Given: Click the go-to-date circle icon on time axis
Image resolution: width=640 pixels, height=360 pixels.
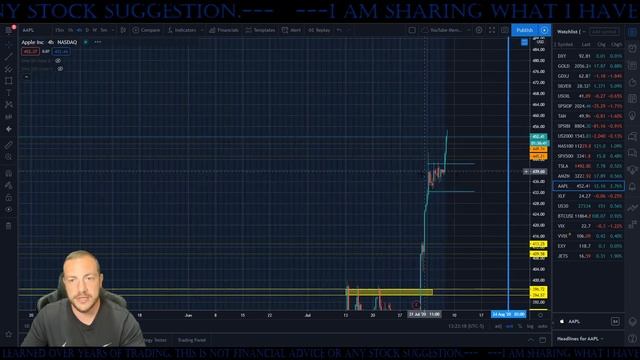Looking at the screenshot, I should pyautogui.click(x=540, y=315).
